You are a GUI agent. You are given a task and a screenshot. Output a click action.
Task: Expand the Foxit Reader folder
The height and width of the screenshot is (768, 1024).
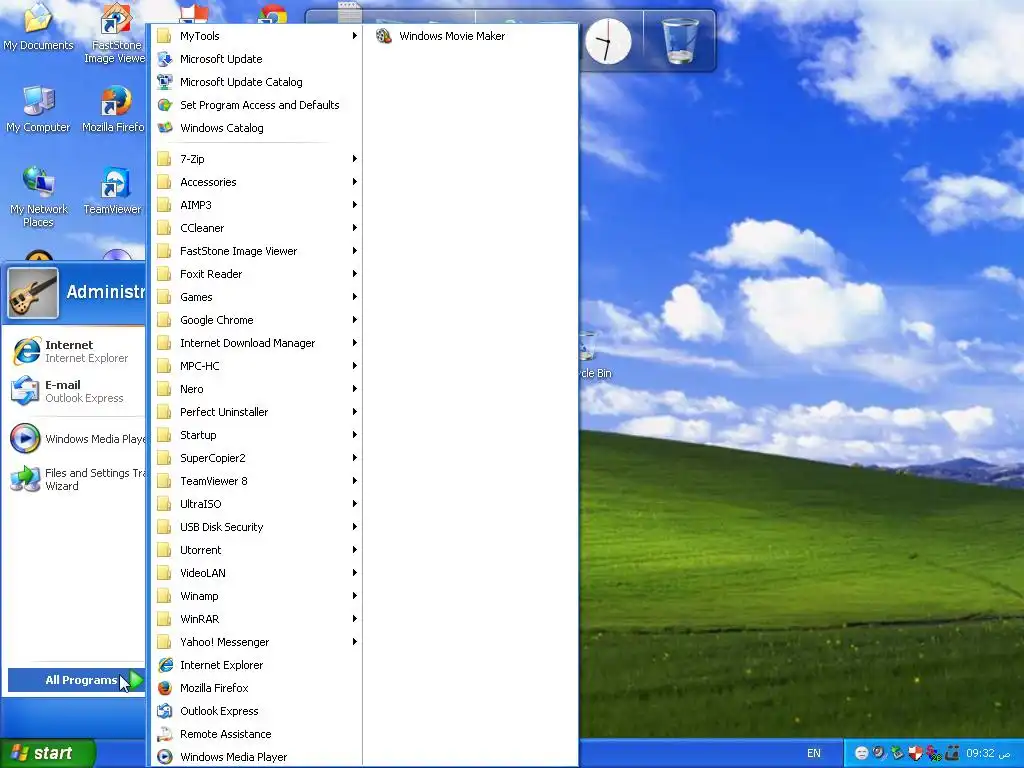(255, 274)
